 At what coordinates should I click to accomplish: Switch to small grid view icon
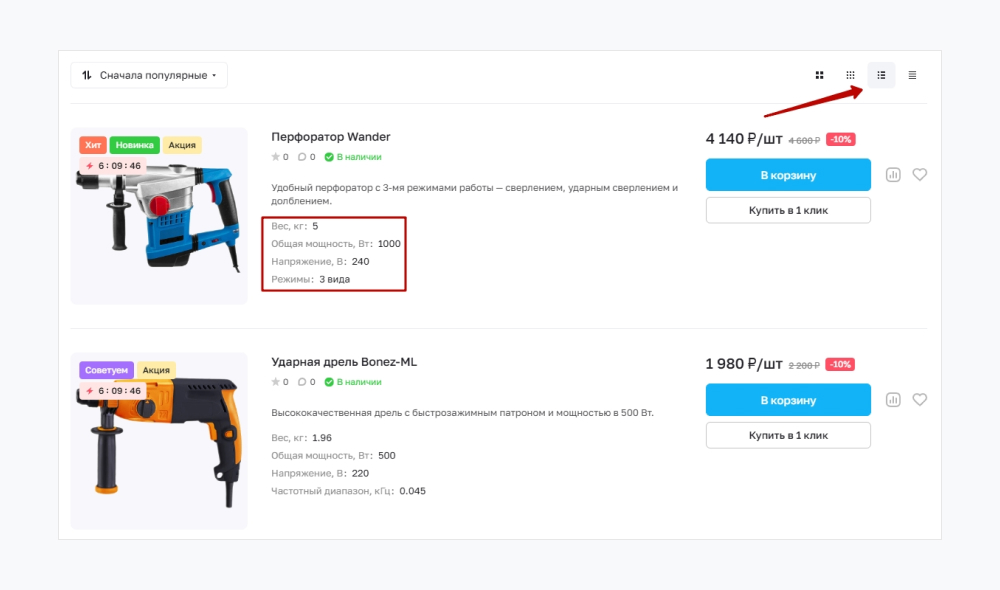pyautogui.click(x=850, y=75)
